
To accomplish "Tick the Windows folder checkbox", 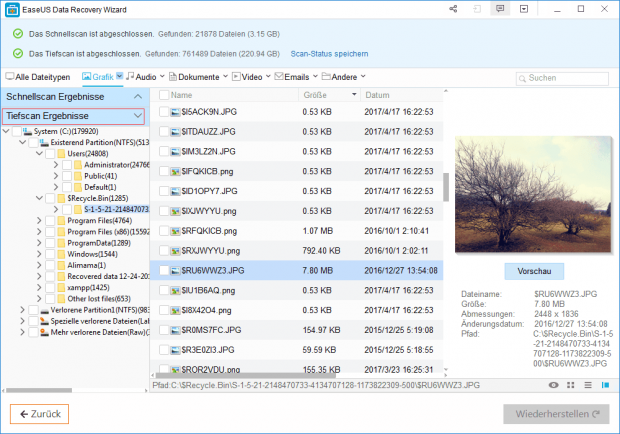I will point(50,254).
